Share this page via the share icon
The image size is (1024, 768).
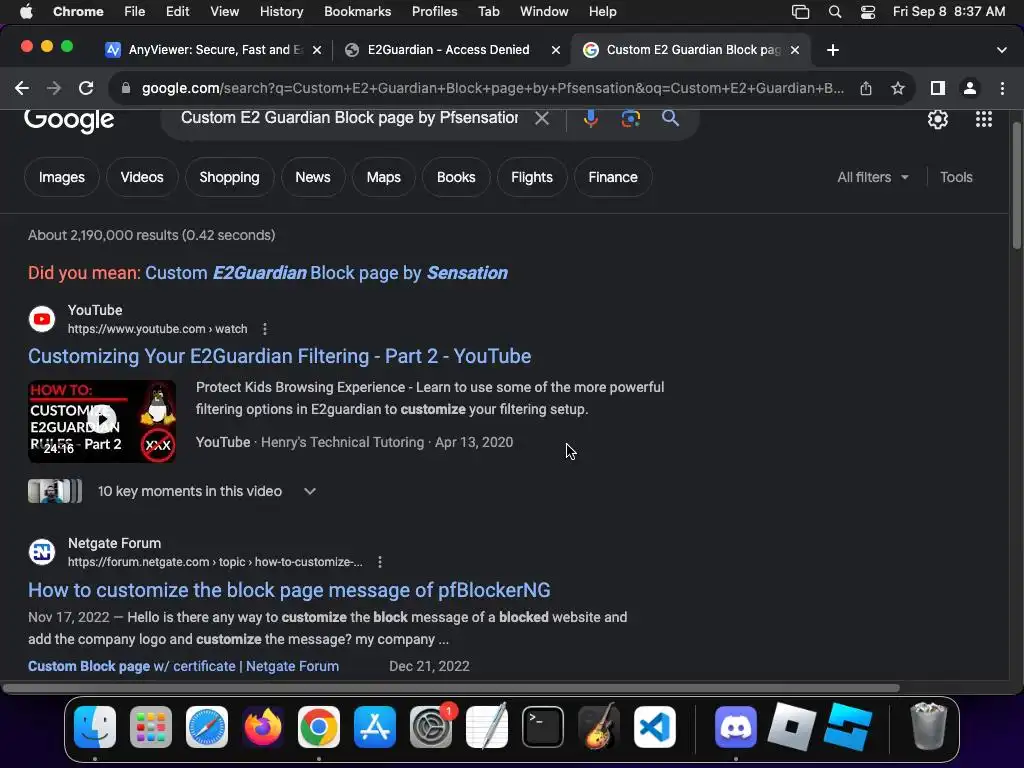click(x=866, y=88)
